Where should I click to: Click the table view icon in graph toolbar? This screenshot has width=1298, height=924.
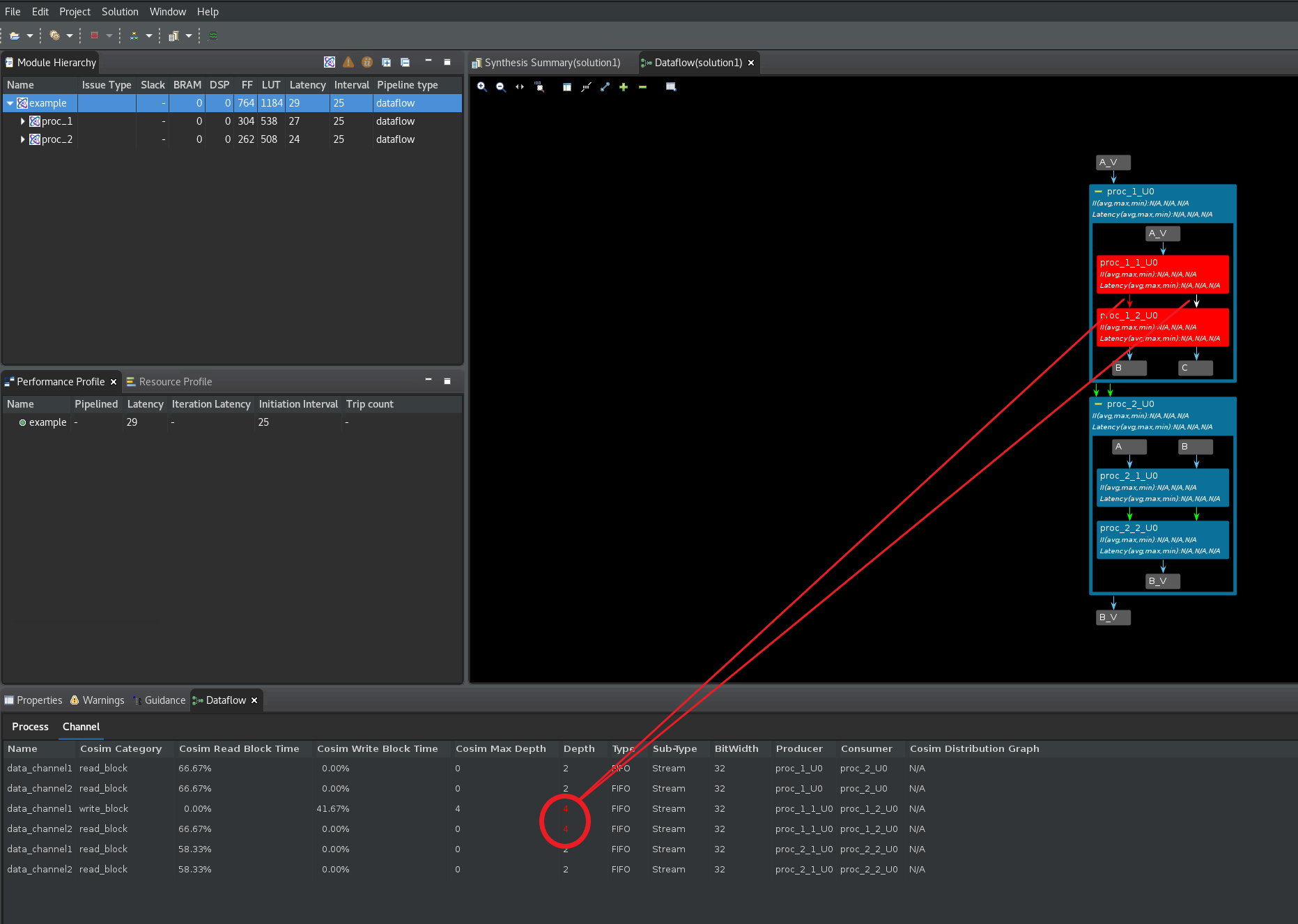(671, 87)
